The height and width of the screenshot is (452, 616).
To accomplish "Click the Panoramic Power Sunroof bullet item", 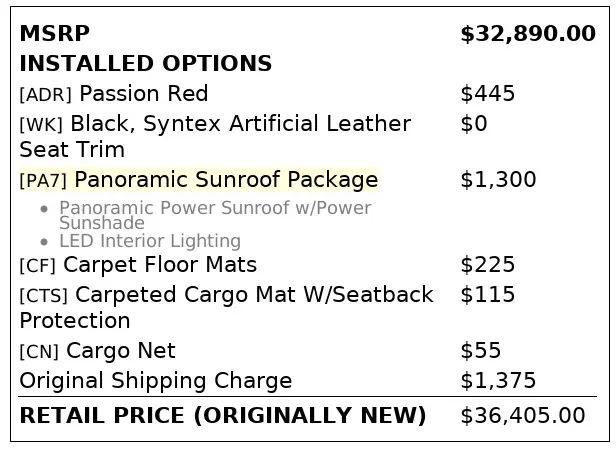I will (214, 208).
